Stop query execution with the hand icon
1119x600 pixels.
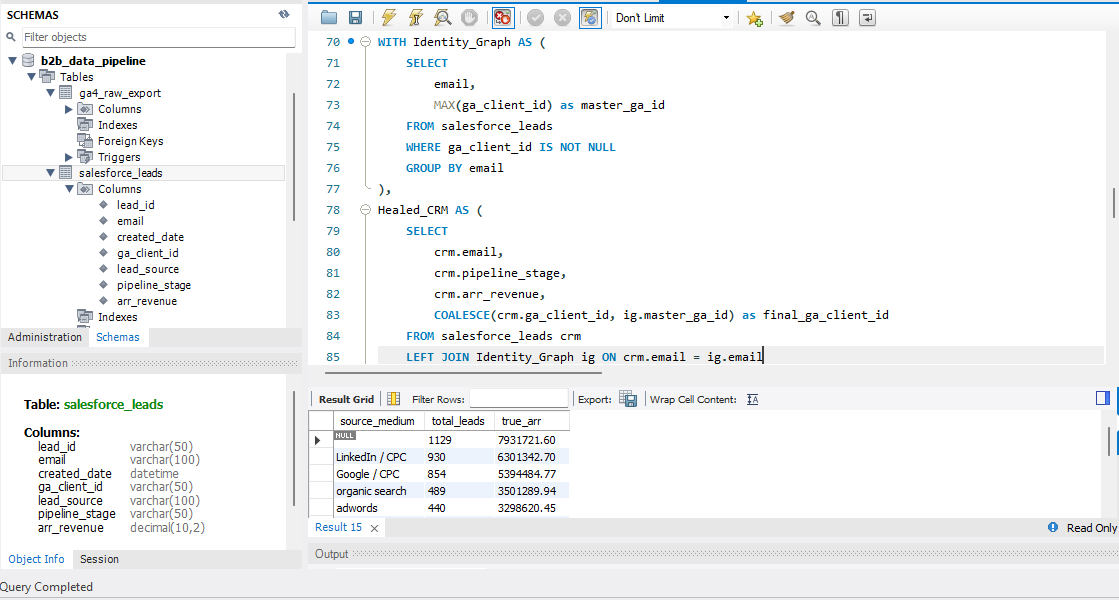pos(469,18)
